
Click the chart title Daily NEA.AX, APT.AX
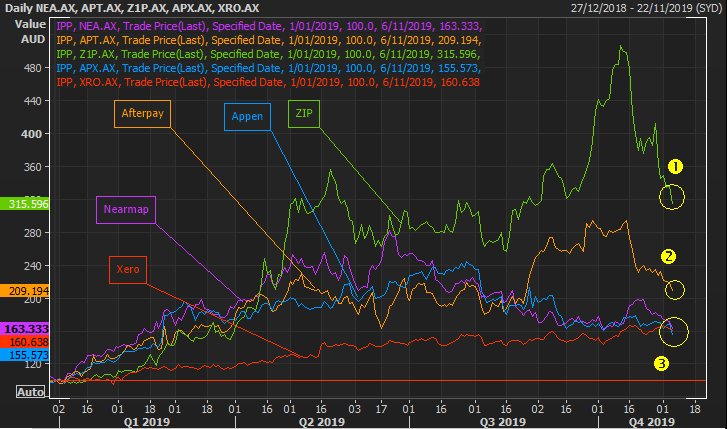click(x=132, y=8)
